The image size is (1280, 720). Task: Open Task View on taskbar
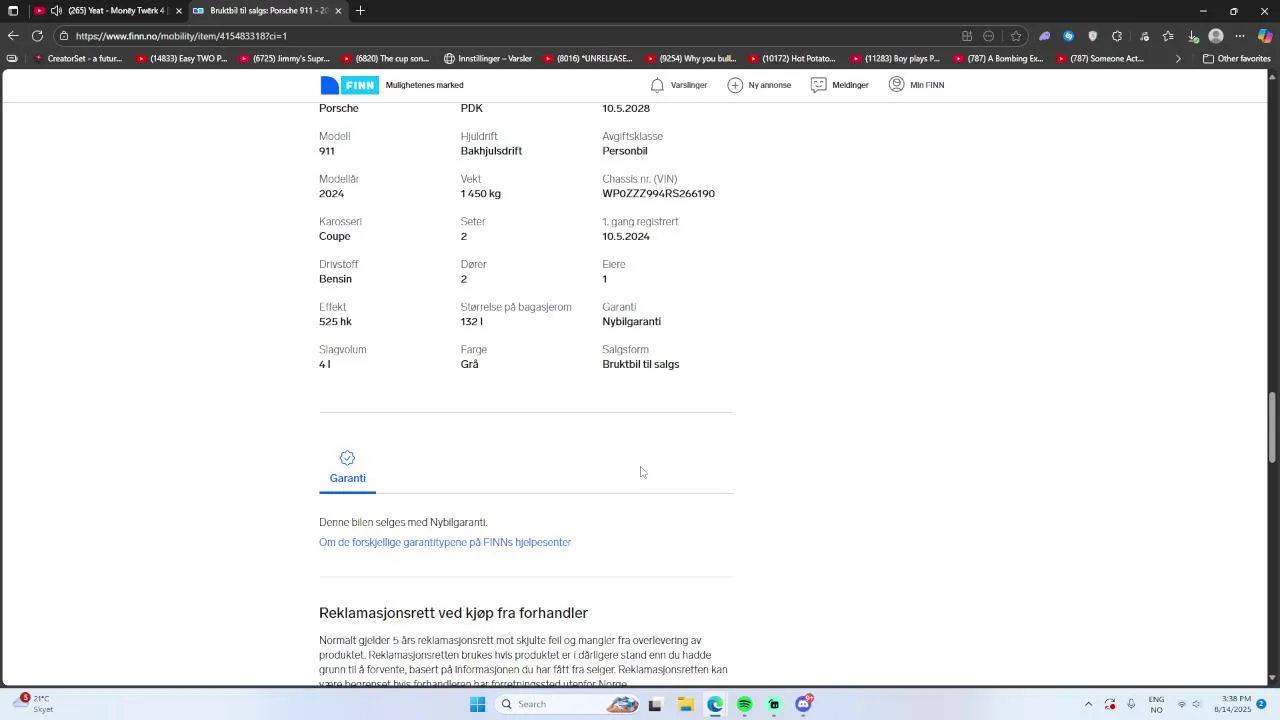coord(655,705)
